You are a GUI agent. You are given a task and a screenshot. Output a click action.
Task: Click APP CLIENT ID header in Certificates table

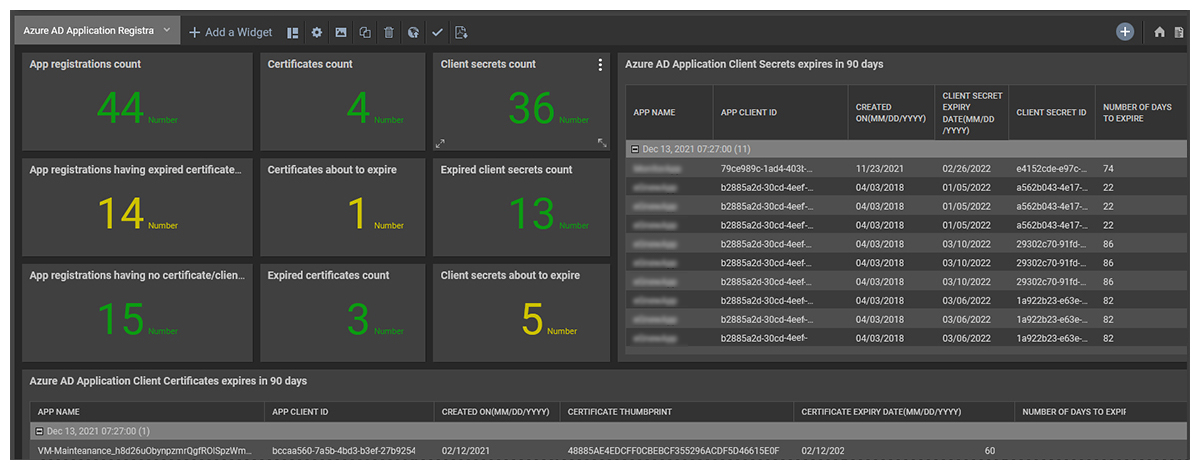coord(300,411)
